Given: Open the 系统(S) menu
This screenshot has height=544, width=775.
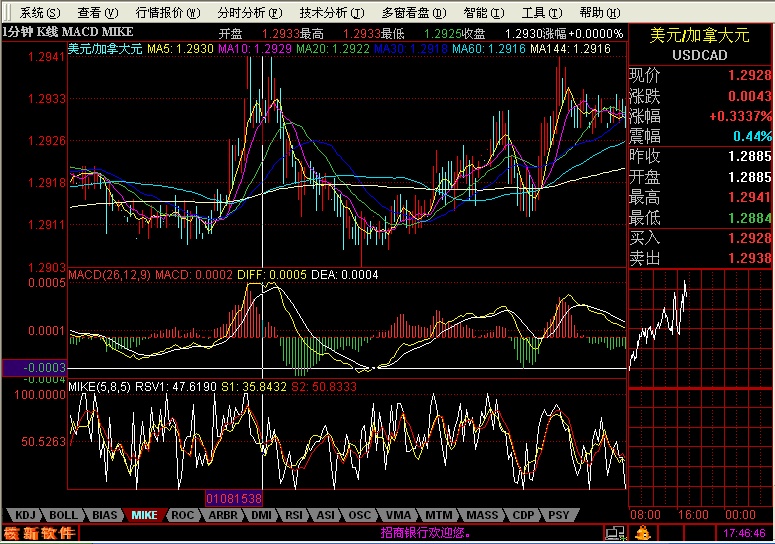Looking at the screenshot, I should [x=40, y=12].
